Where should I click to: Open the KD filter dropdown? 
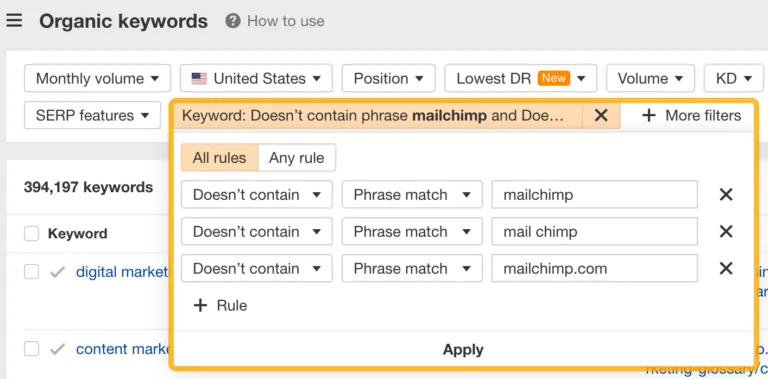[734, 78]
